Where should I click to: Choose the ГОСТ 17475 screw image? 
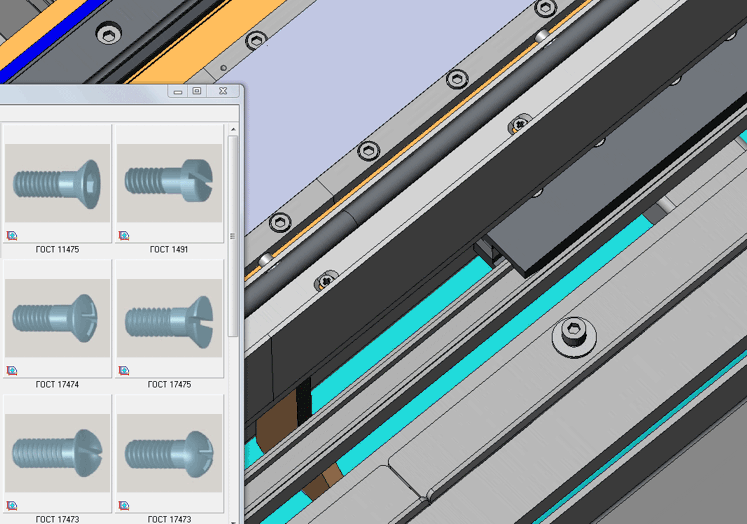point(169,318)
